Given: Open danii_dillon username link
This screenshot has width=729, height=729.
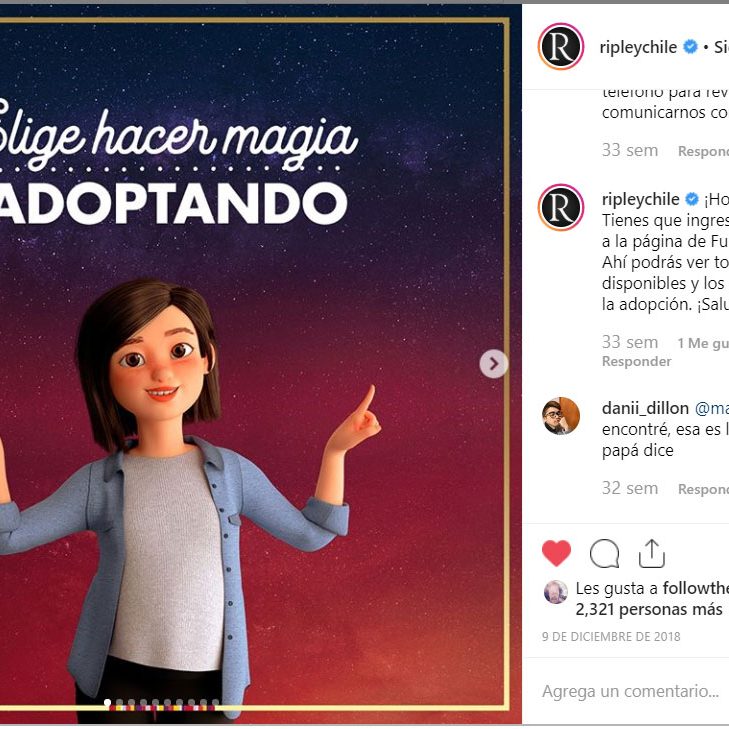Looking at the screenshot, I should click(x=645, y=408).
